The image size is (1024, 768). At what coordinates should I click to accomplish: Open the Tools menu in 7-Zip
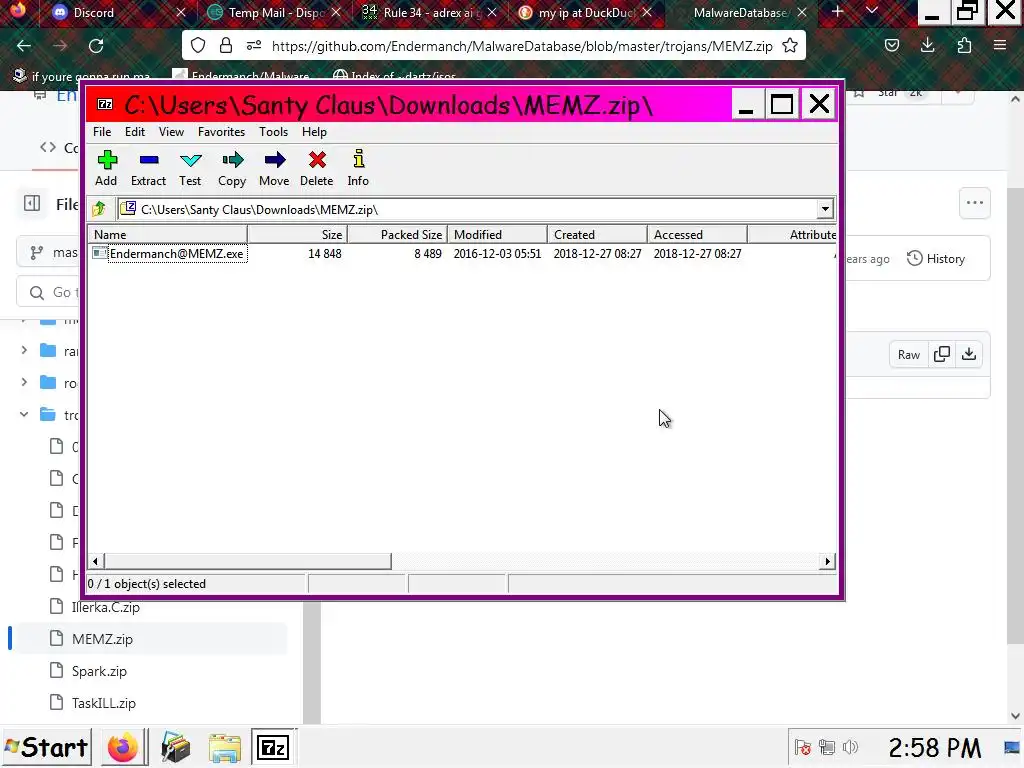[273, 132]
